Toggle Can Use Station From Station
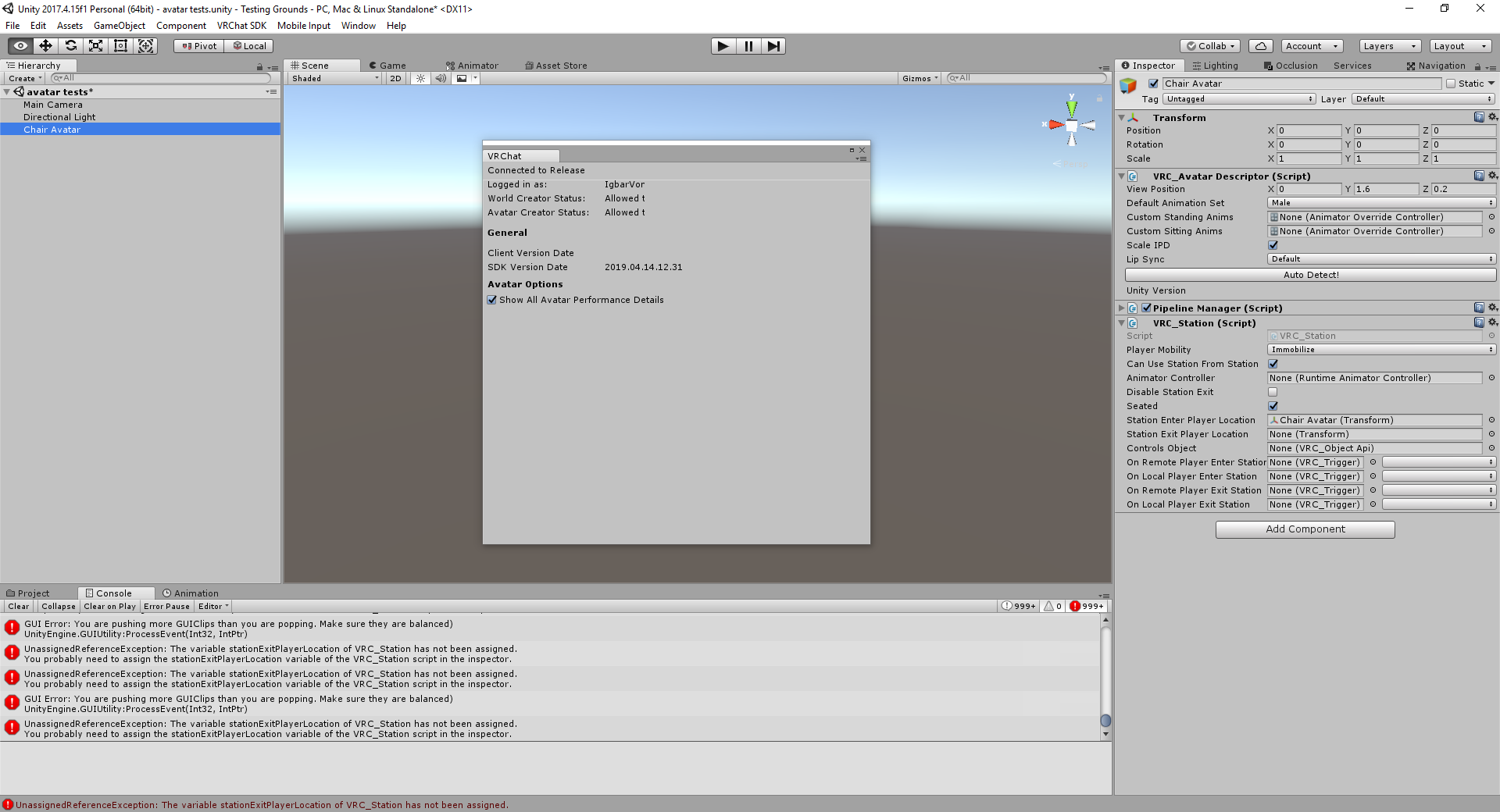Viewport: 1500px width, 812px height. click(1273, 364)
